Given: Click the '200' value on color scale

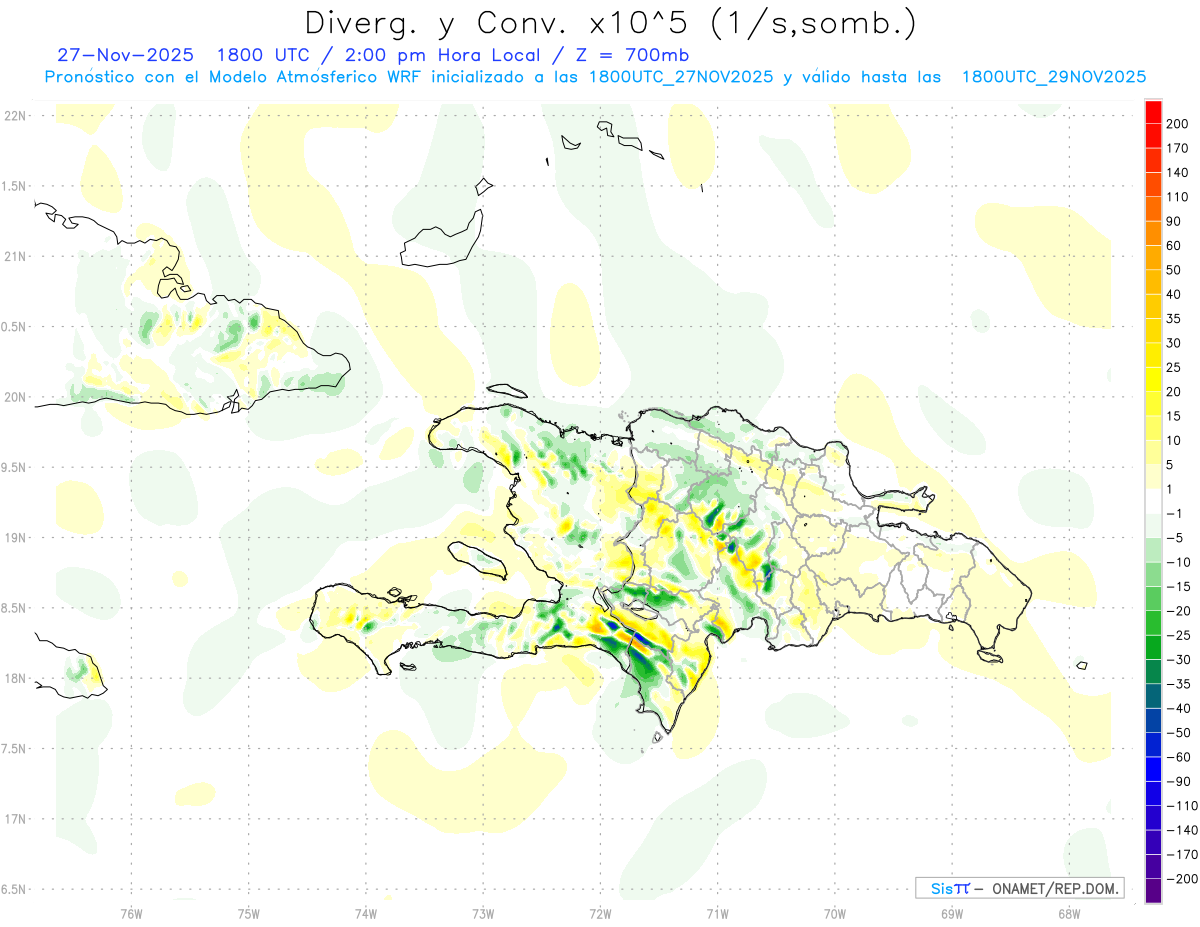Looking at the screenshot, I should [x=1178, y=124].
